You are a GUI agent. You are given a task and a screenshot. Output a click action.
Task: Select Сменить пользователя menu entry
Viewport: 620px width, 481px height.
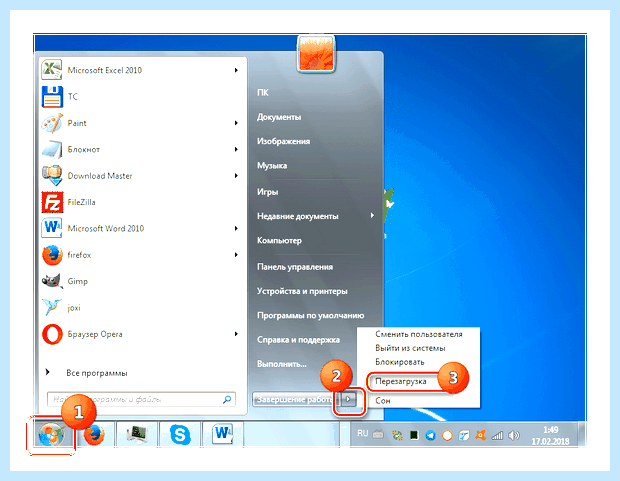pos(419,334)
